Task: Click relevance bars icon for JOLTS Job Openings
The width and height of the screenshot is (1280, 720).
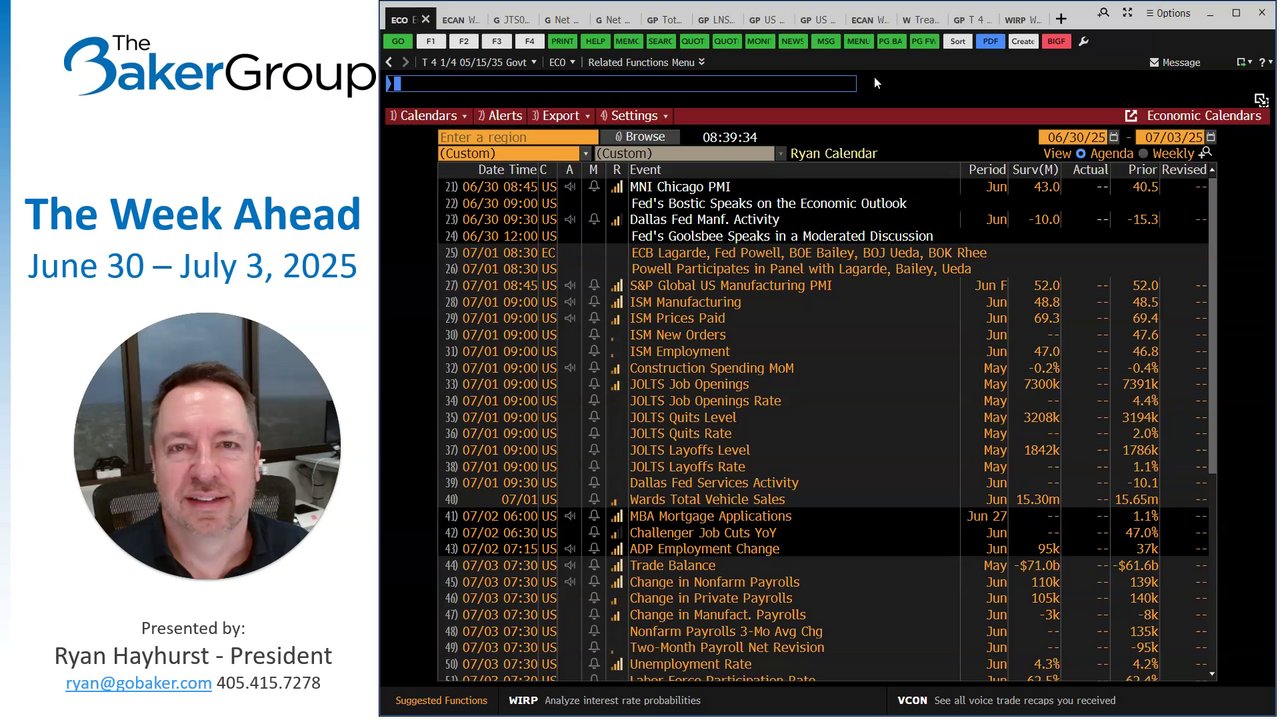Action: click(617, 385)
